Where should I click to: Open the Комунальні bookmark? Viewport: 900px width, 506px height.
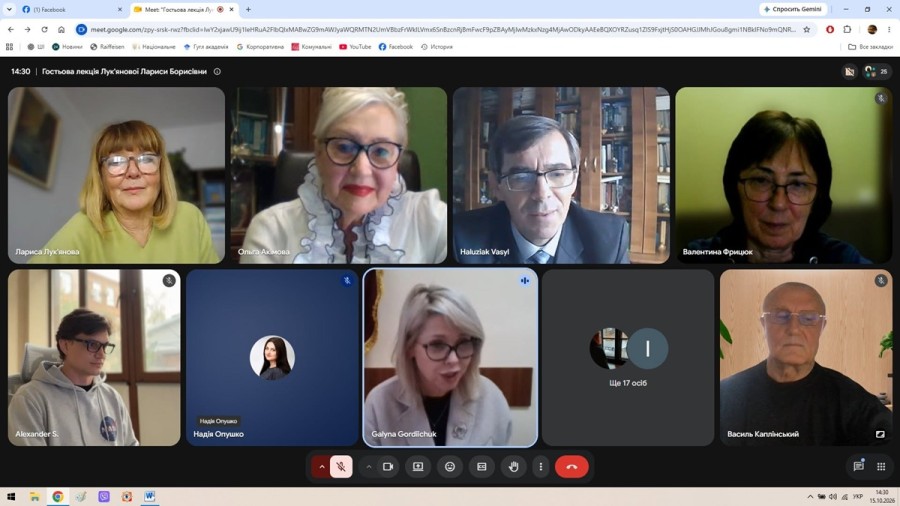pyautogui.click(x=312, y=47)
